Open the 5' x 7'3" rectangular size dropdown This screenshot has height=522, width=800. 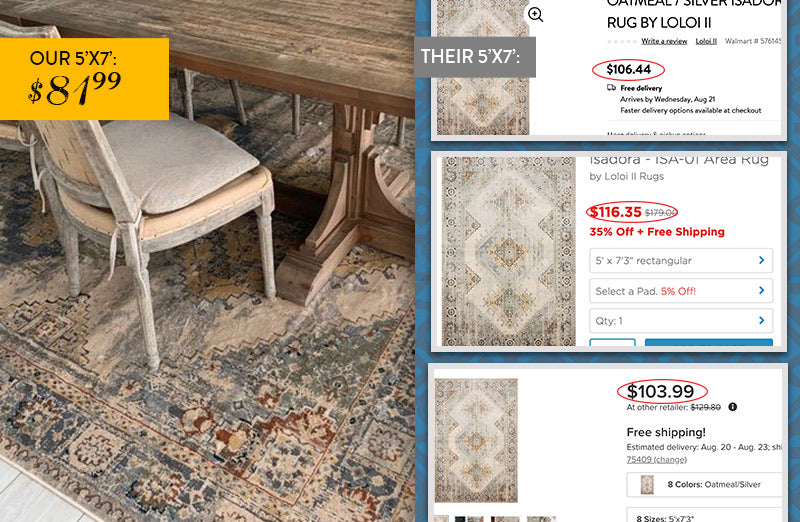[x=681, y=261]
